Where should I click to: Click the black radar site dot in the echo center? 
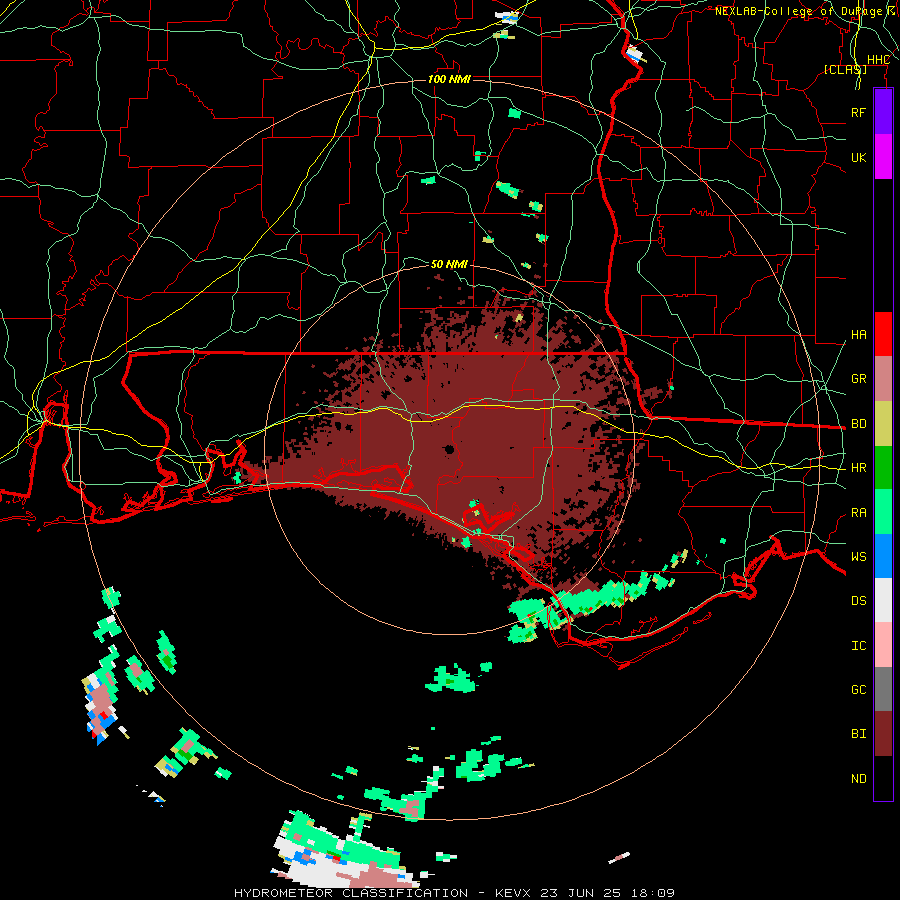tap(449, 449)
